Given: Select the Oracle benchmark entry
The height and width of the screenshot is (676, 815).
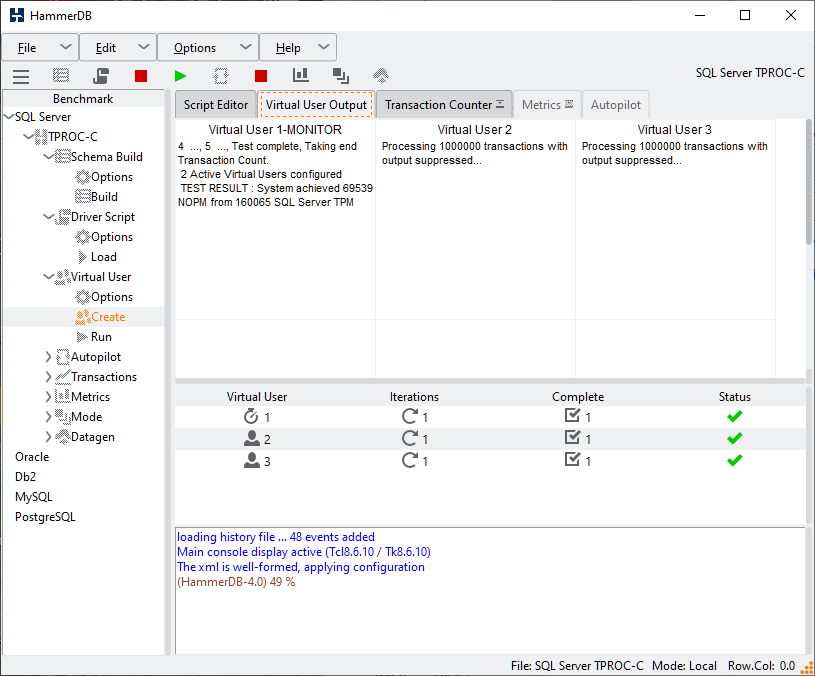Looking at the screenshot, I should [32, 457].
